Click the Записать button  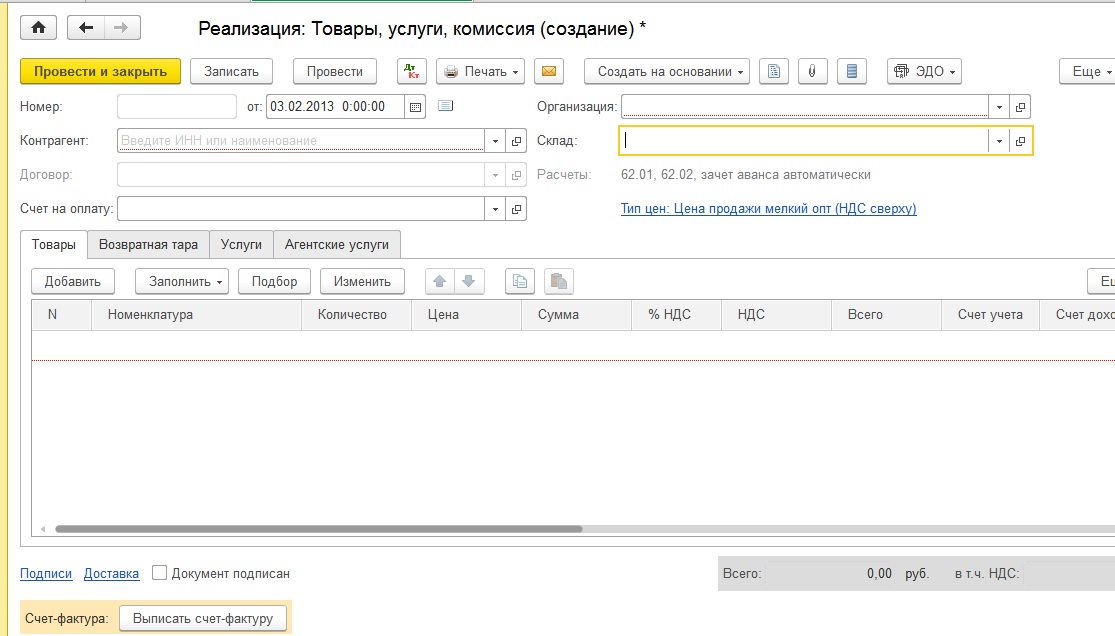click(231, 71)
